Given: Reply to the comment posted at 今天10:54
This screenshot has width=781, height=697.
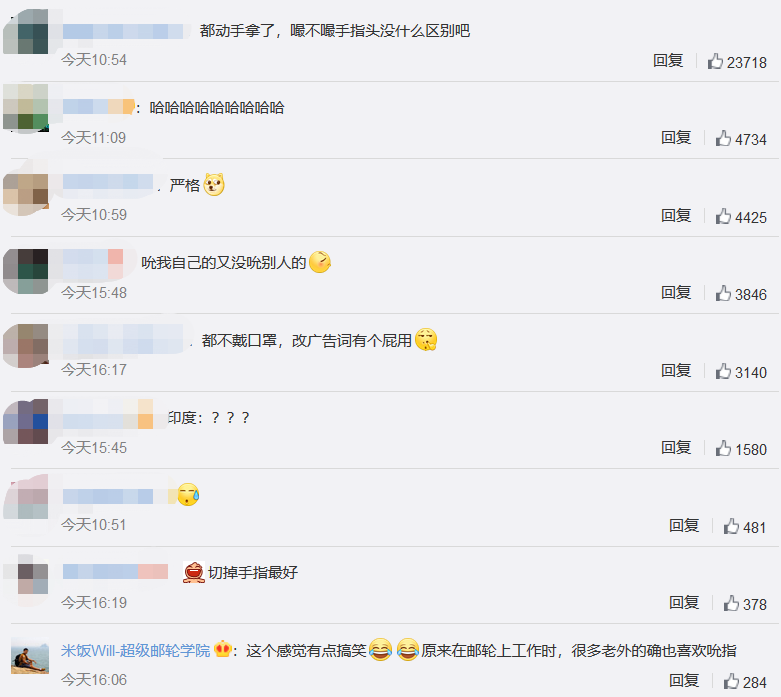Looking at the screenshot, I should 668,61.
